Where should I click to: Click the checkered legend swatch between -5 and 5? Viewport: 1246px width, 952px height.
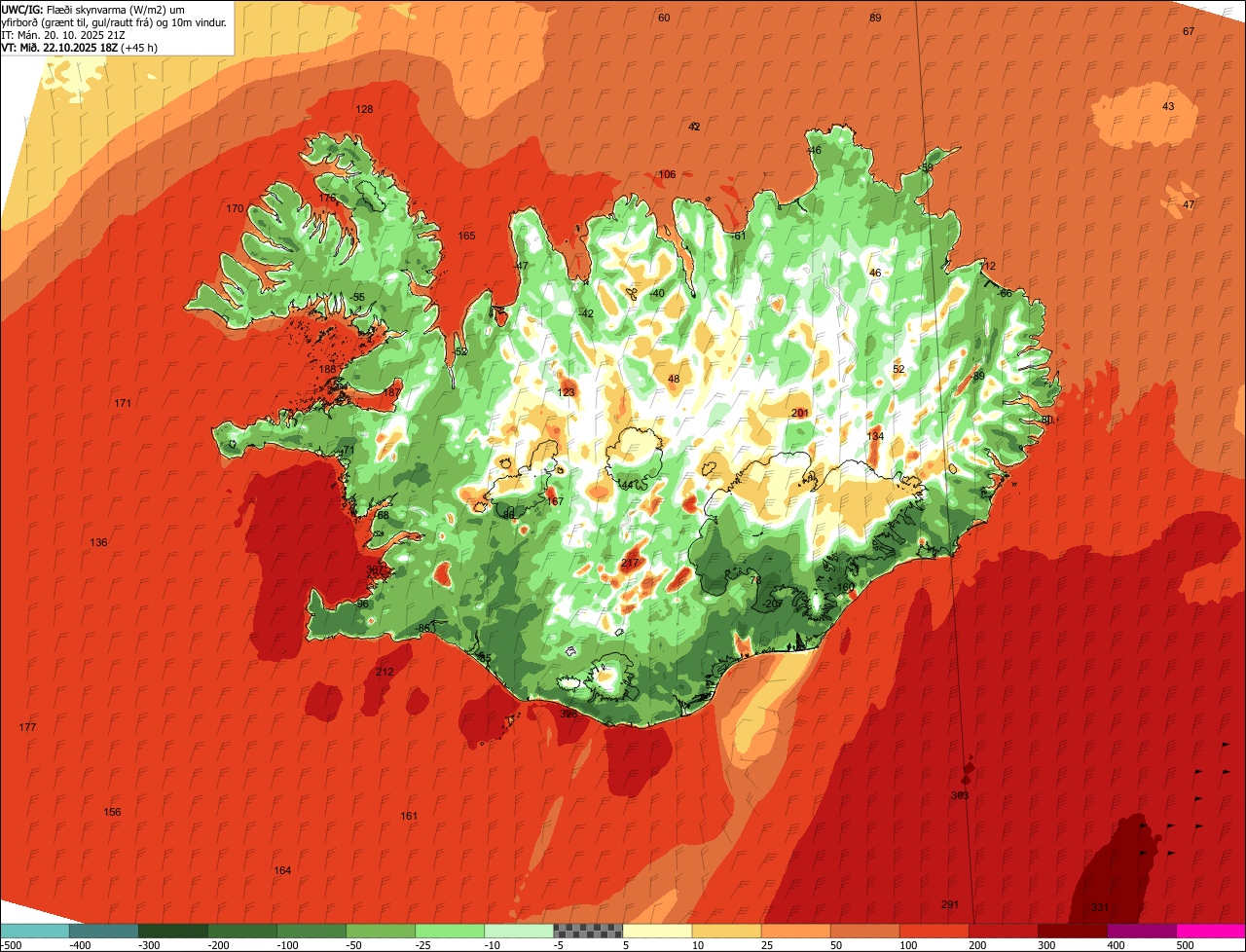588,931
